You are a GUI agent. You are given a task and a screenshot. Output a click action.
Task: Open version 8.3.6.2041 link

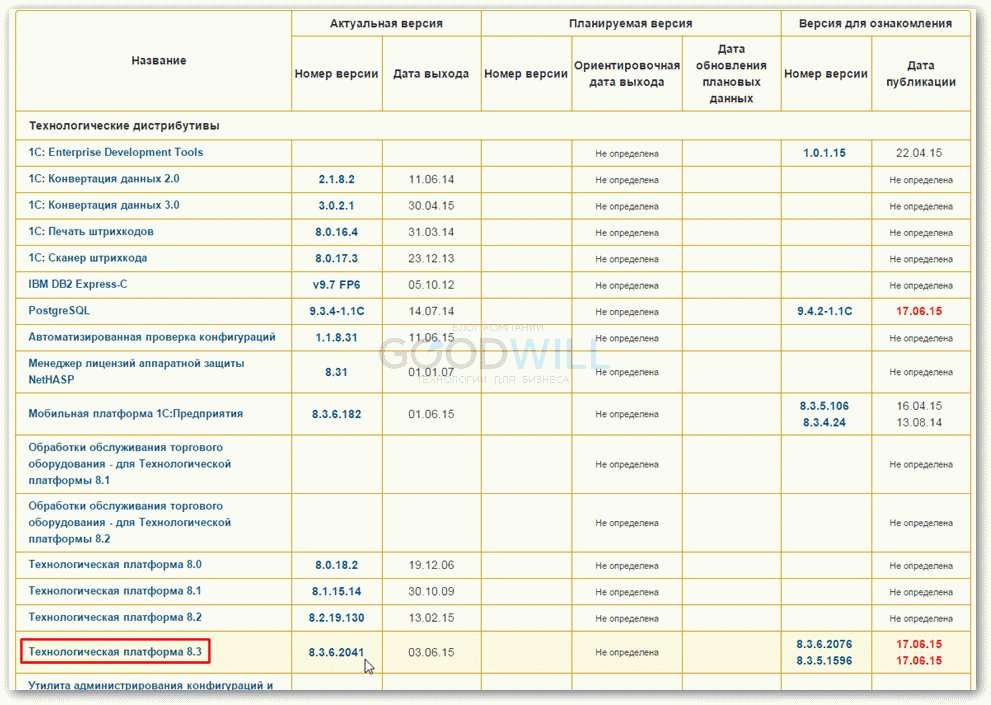pos(337,653)
